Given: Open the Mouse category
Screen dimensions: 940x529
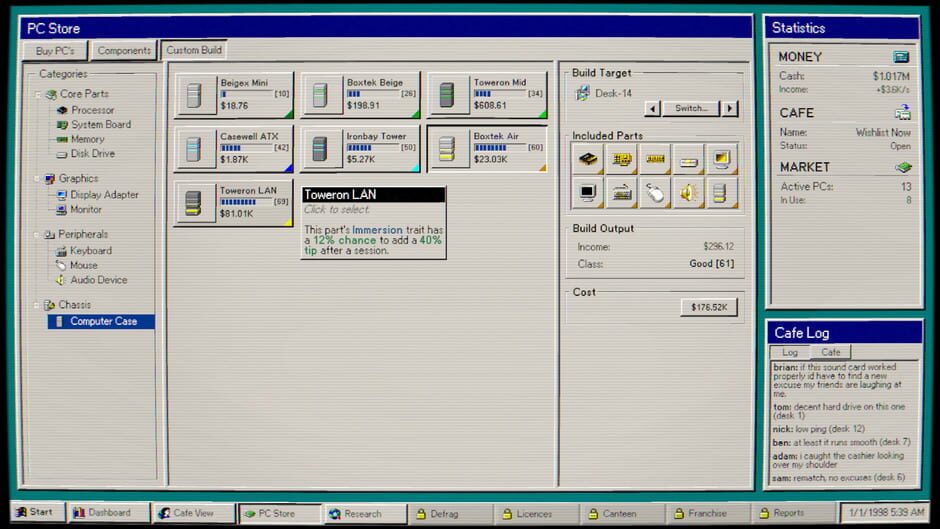Looking at the screenshot, I should click(x=76, y=265).
